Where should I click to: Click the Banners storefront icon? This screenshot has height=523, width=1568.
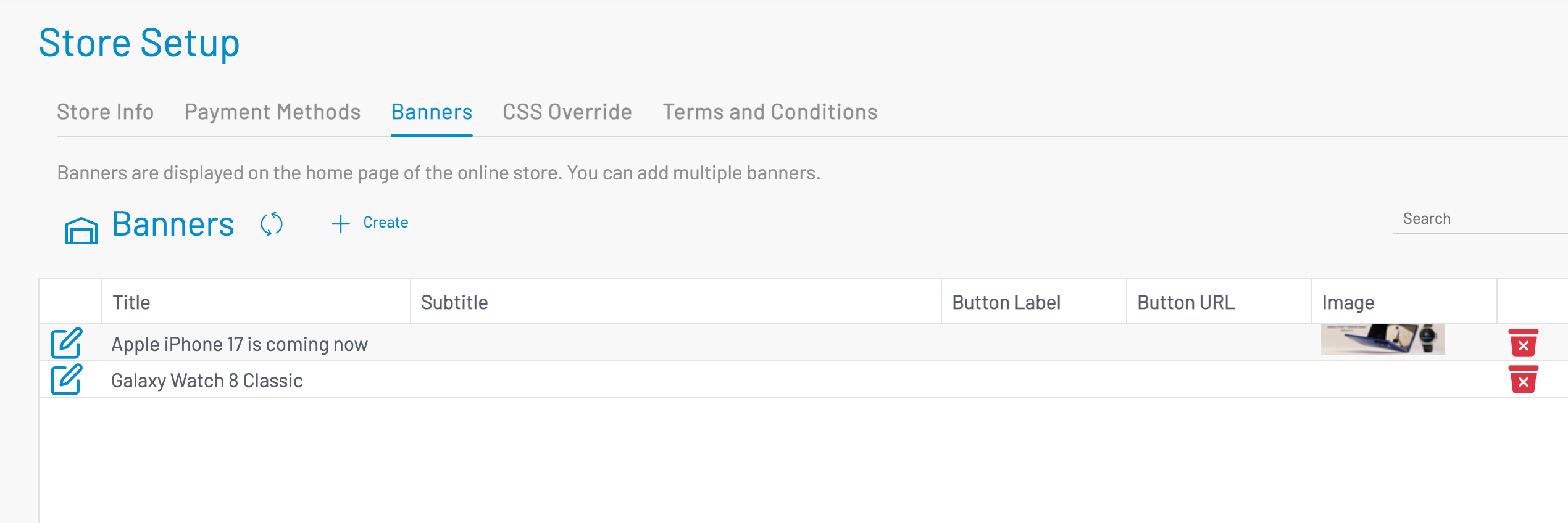tap(81, 231)
